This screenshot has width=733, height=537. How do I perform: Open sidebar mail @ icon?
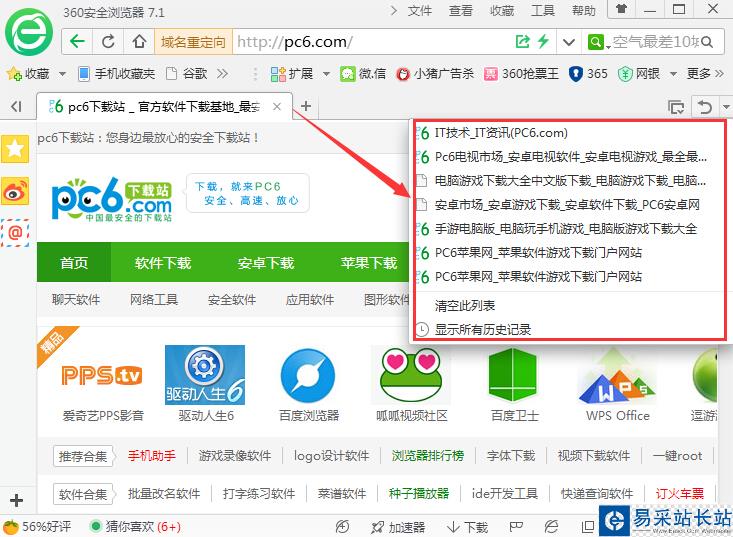(15, 232)
